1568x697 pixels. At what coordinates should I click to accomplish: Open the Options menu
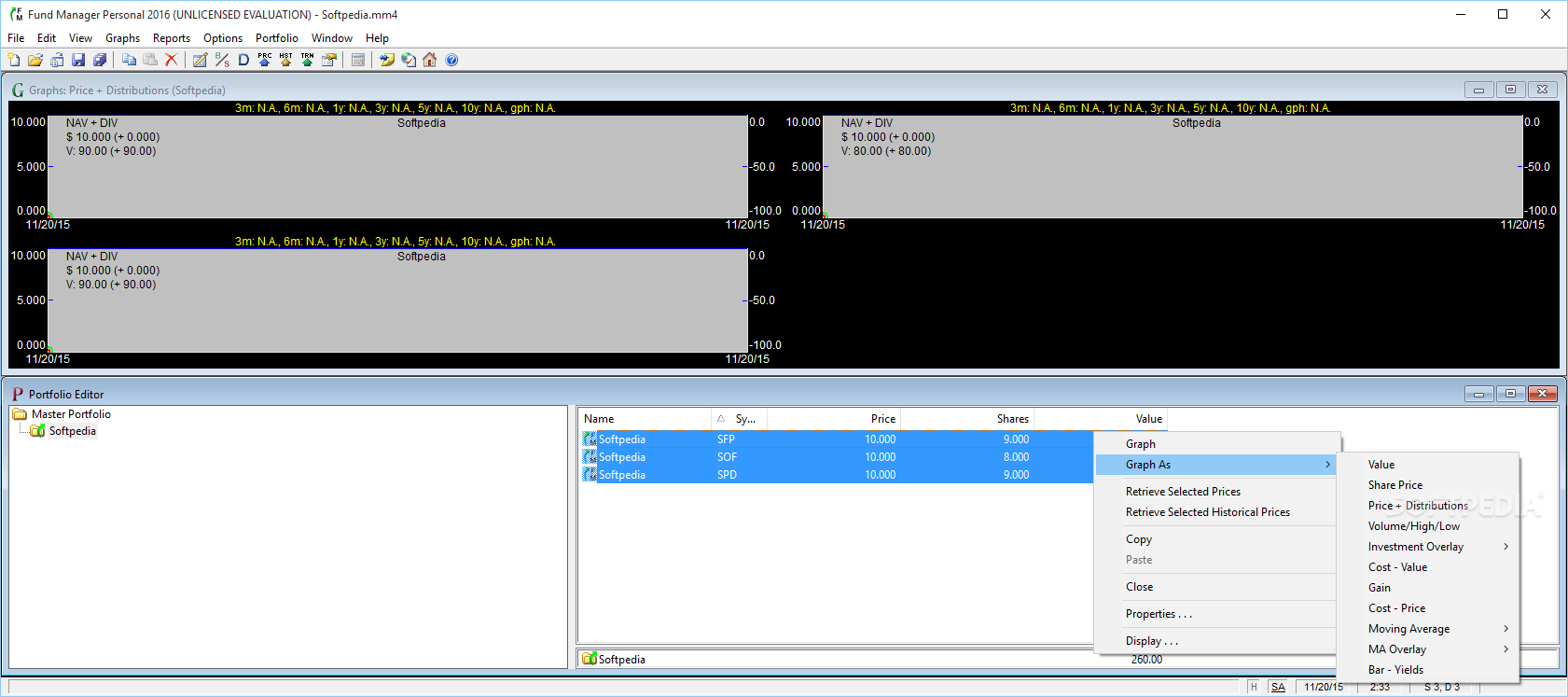[223, 38]
